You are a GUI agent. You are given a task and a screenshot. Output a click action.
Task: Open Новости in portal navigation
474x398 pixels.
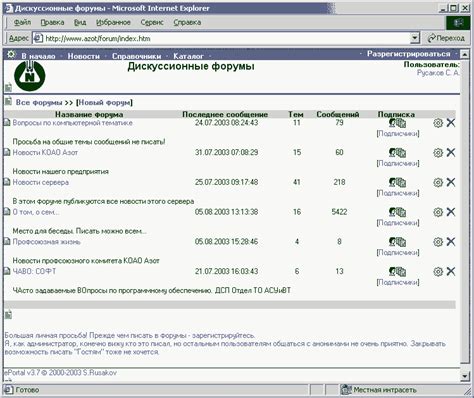pos(84,56)
